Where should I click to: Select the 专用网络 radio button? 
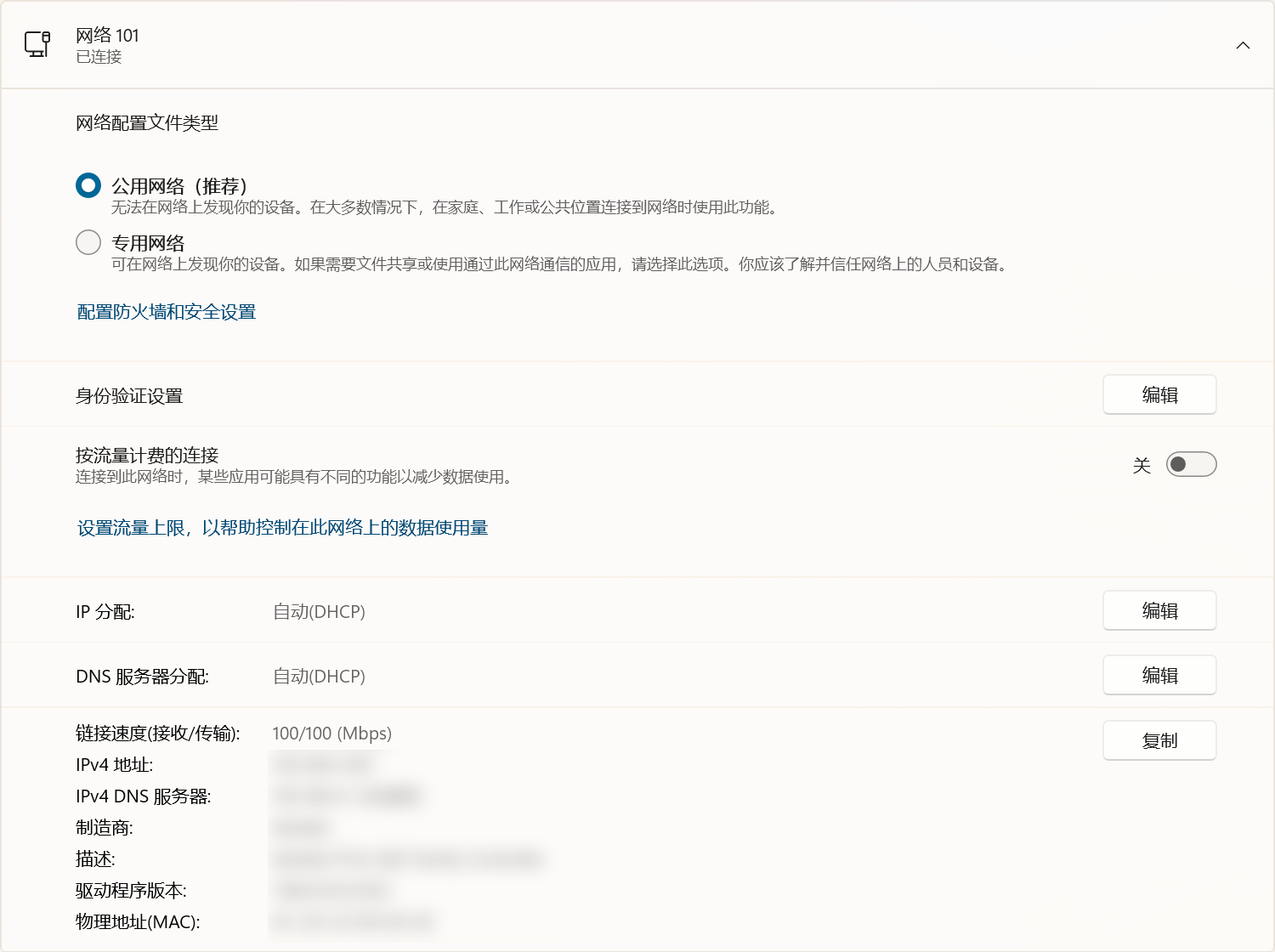pos(88,242)
